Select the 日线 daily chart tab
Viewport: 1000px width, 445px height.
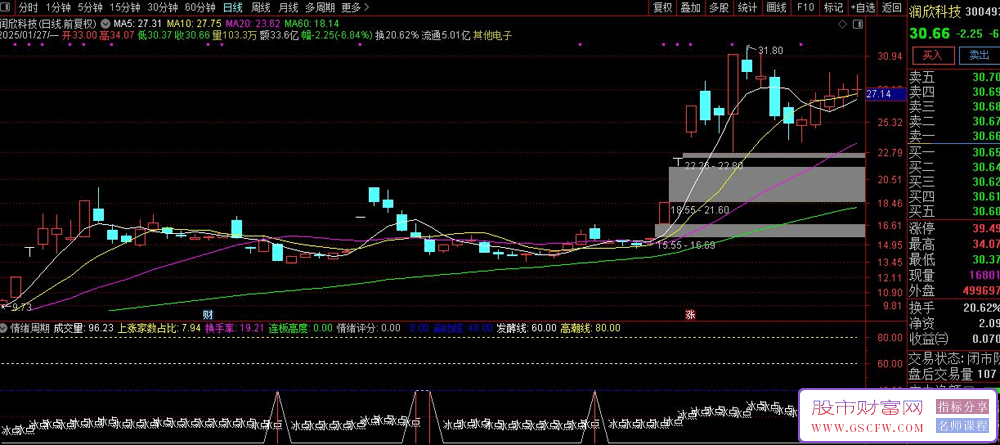point(233,8)
